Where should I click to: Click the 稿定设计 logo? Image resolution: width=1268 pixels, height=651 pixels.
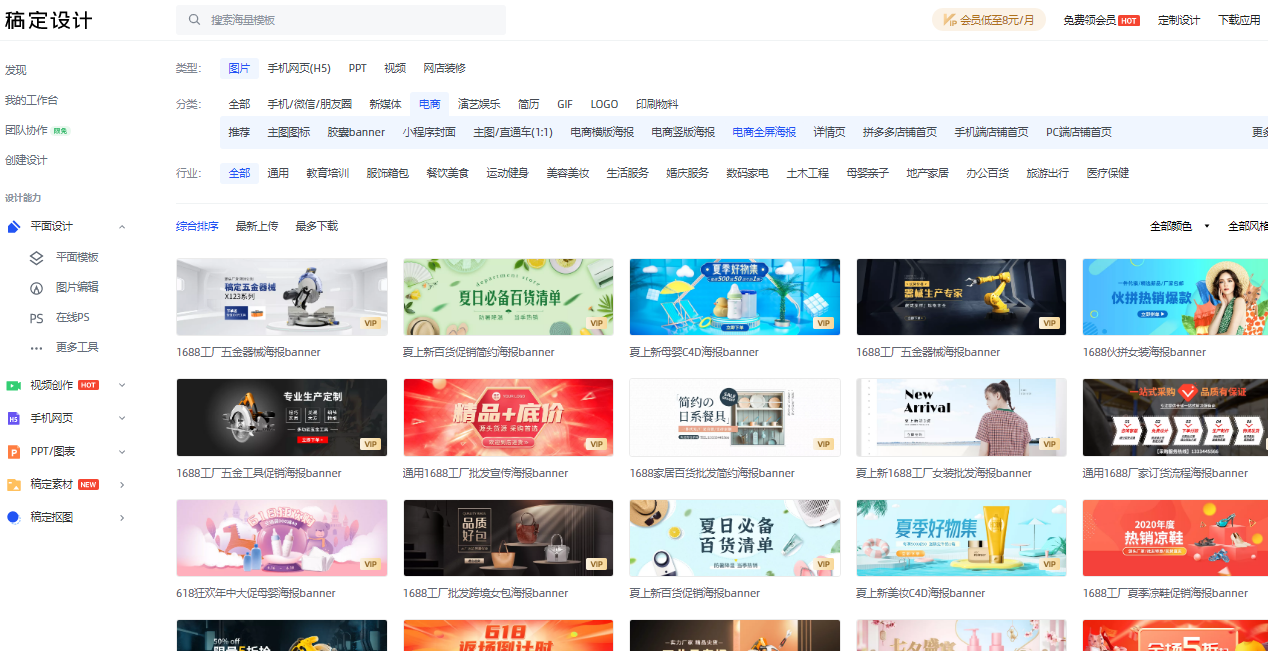click(x=49, y=21)
